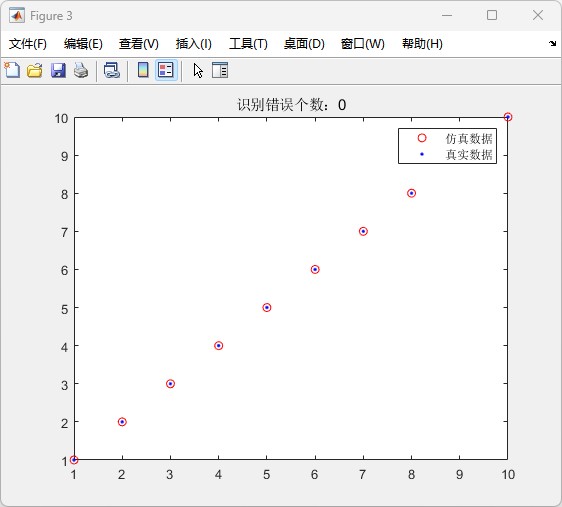Image resolution: width=562 pixels, height=507 pixels.
Task: Click the MATLAB logo in the title bar
Action: click(x=17, y=15)
